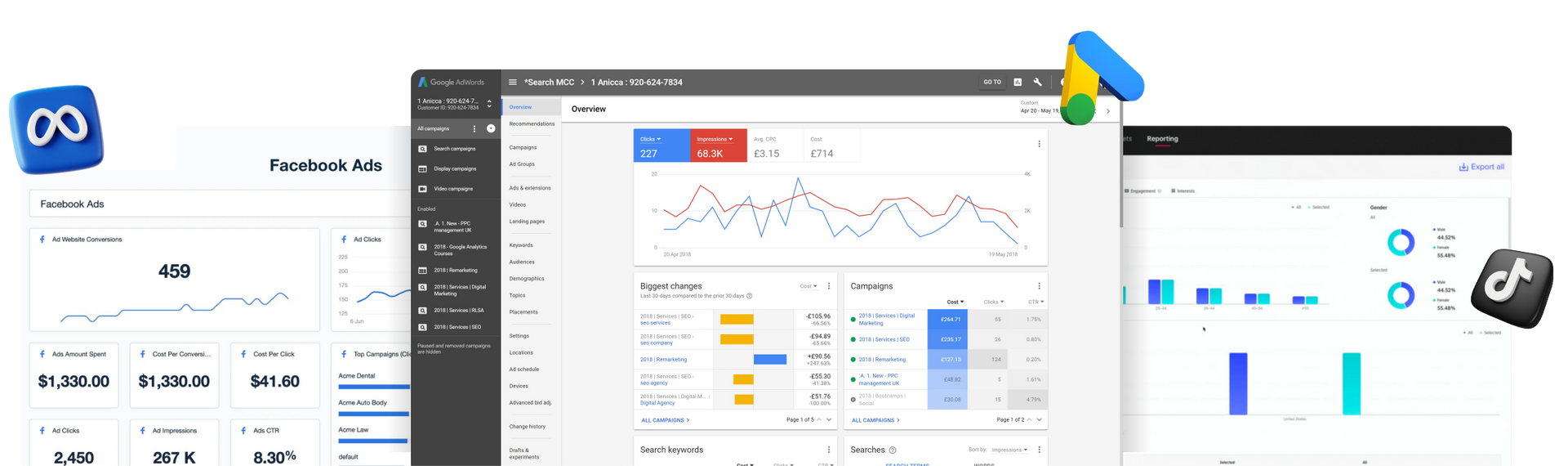Open Ads & extensions in the page menu

click(x=530, y=188)
